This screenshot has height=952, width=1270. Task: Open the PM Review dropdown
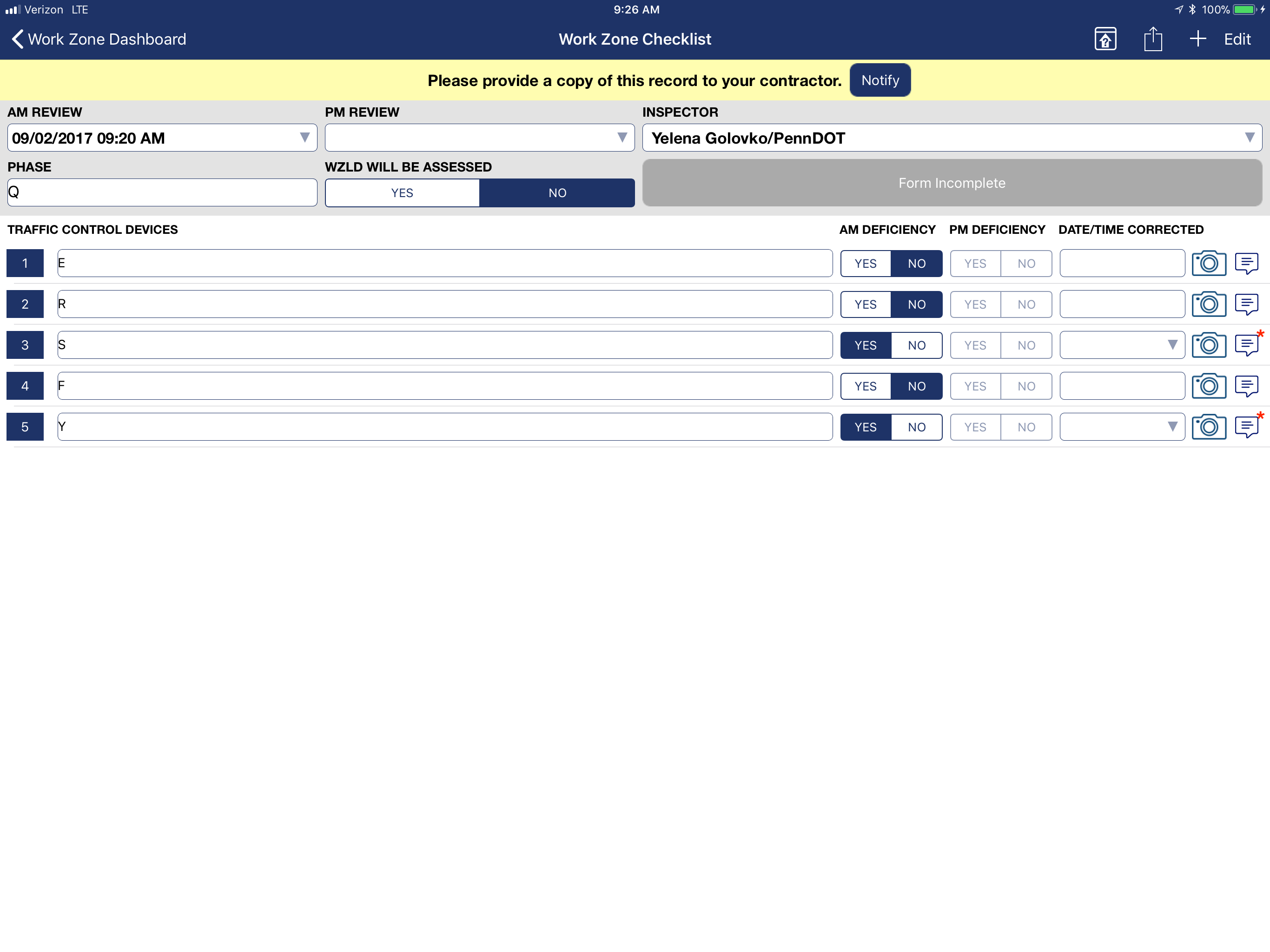click(479, 138)
